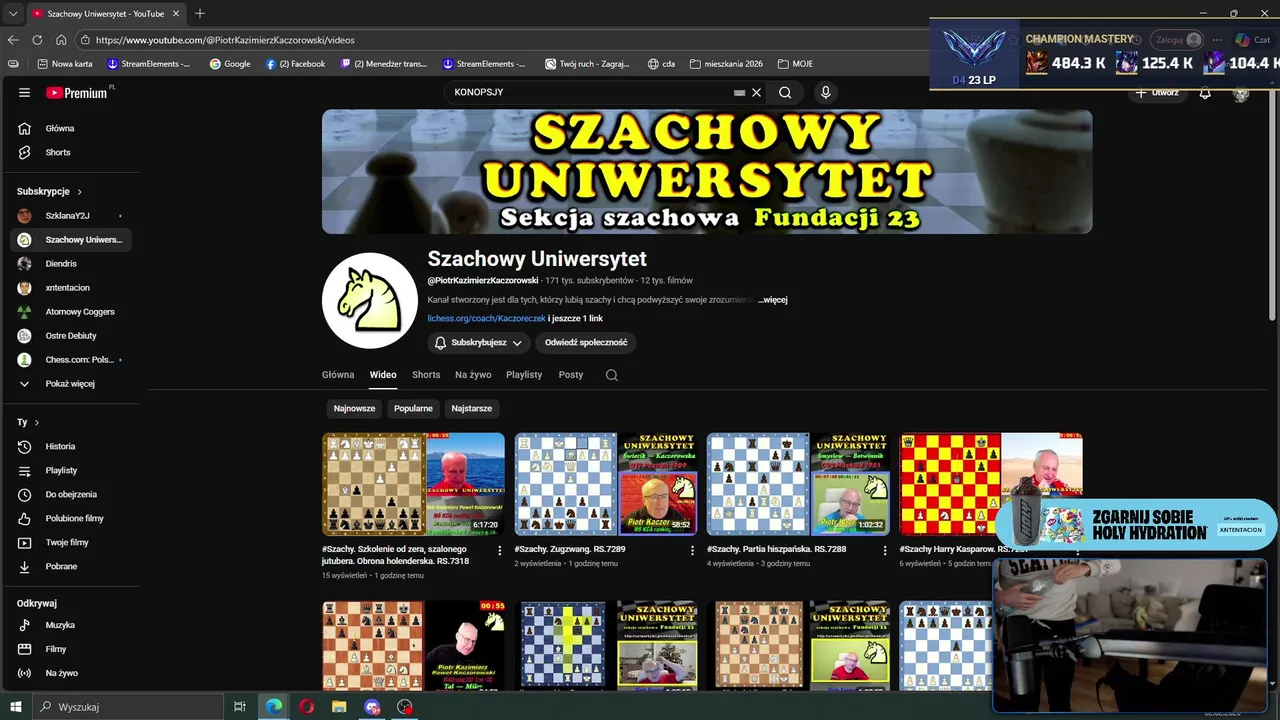Expand the Ty section header

(28, 422)
